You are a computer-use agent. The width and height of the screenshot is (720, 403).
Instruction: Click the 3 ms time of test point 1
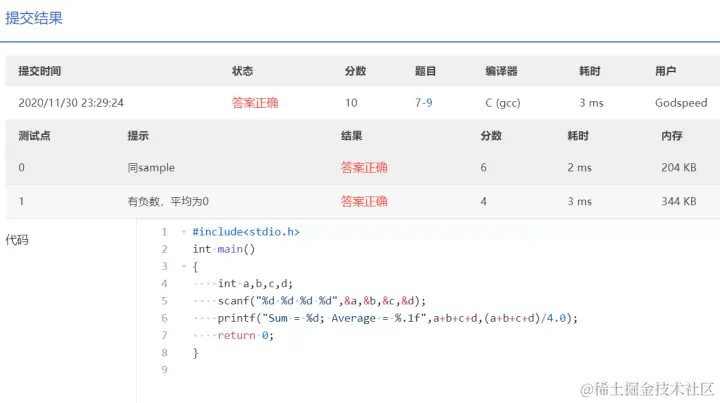coord(579,201)
